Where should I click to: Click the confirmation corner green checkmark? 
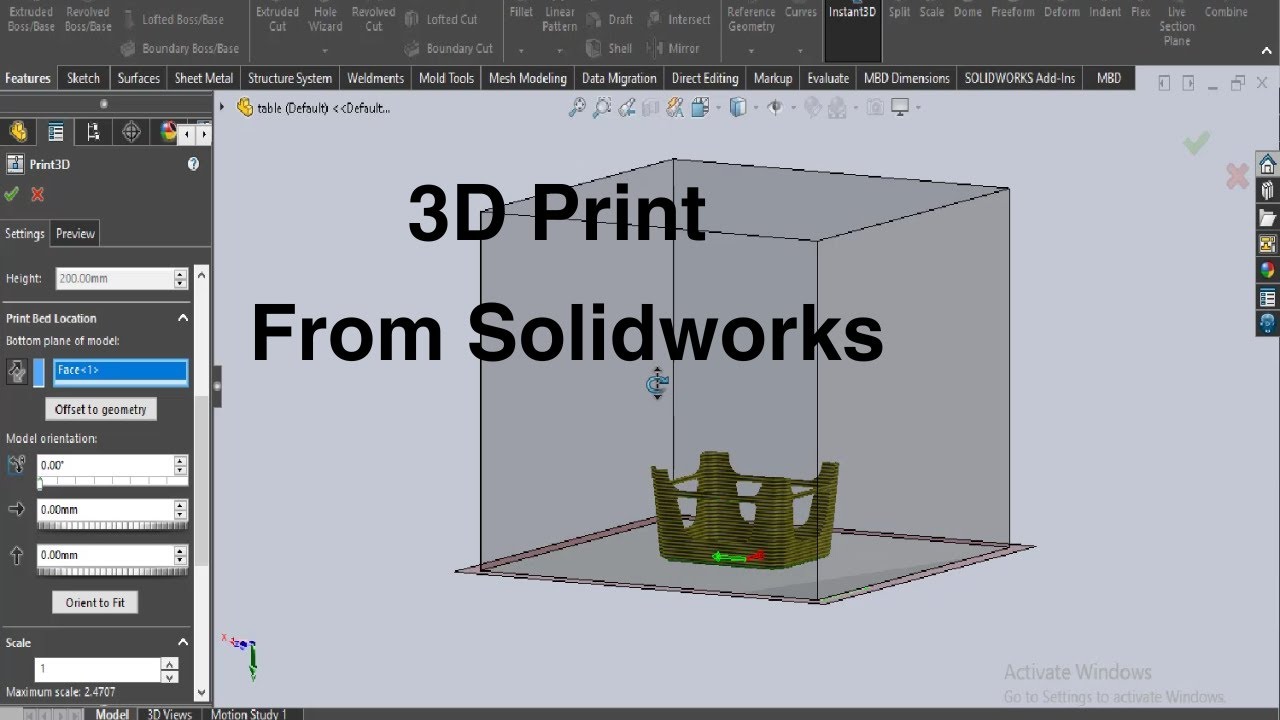point(1196,143)
